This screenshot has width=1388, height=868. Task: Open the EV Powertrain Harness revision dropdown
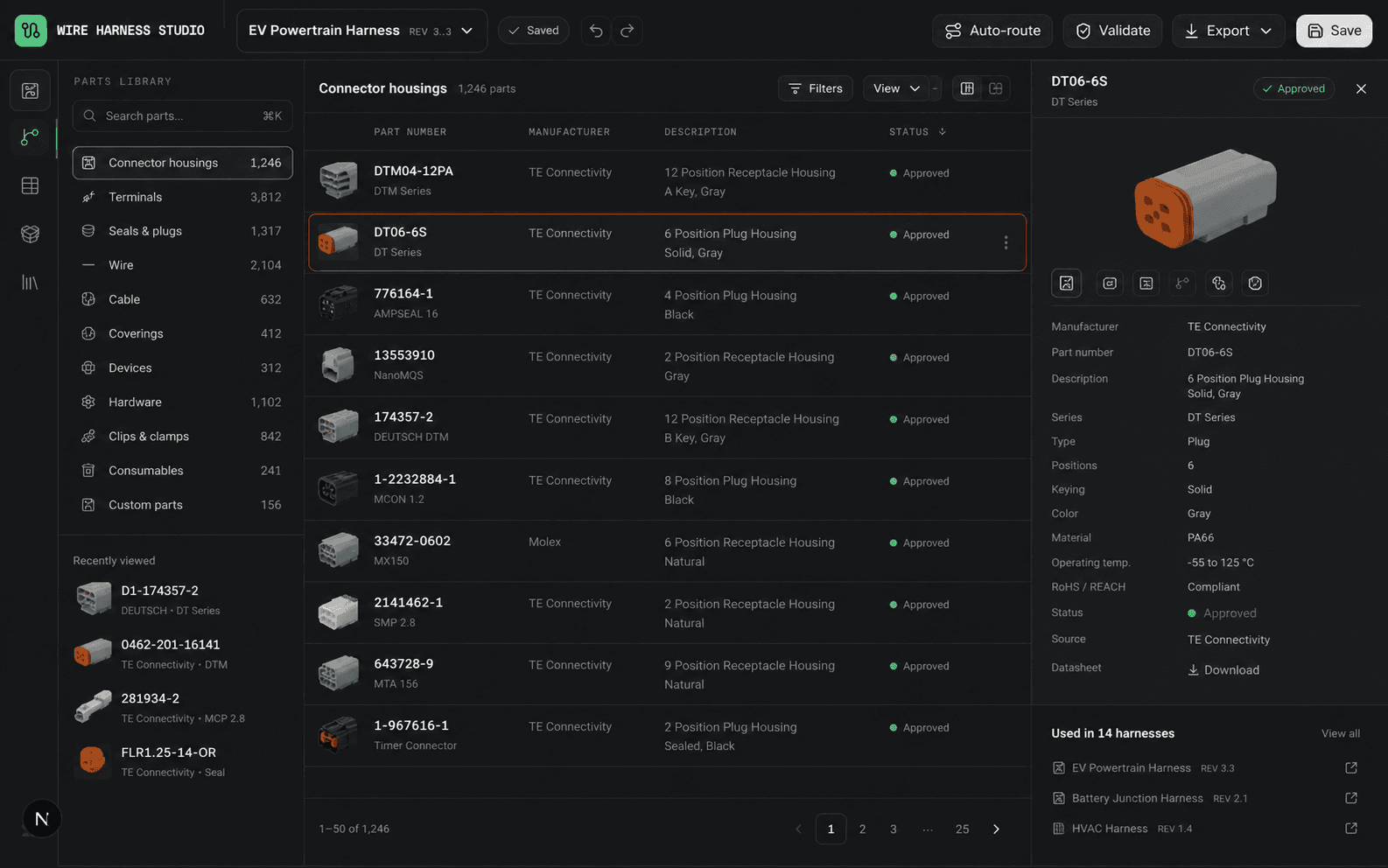click(x=361, y=31)
